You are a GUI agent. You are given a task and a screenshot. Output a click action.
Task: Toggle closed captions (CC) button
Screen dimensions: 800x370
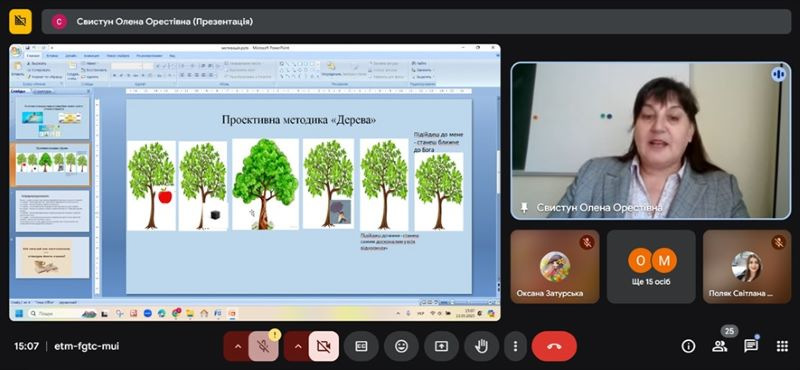pos(361,346)
